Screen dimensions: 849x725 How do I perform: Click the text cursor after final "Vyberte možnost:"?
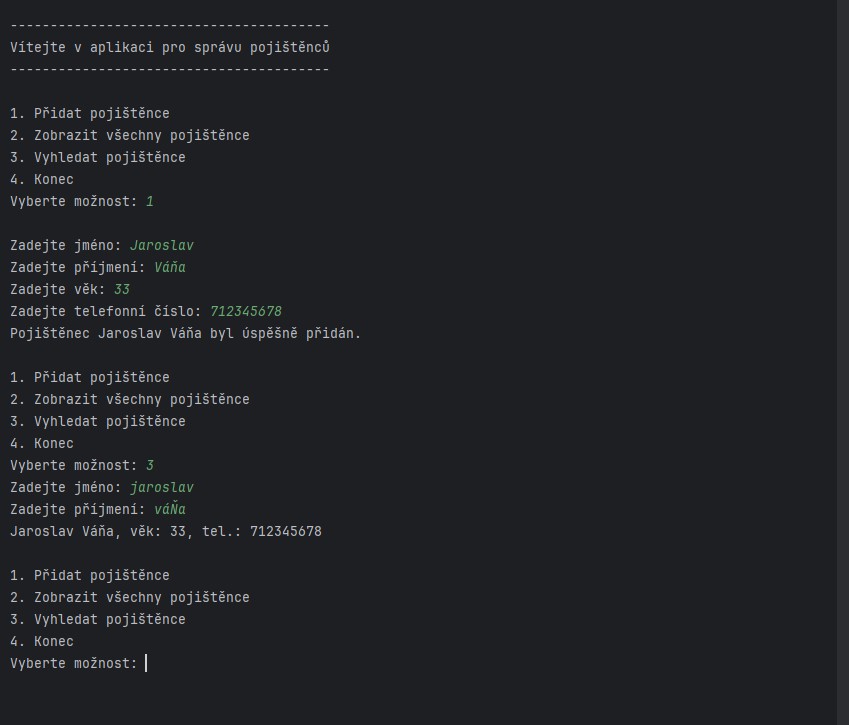click(x=146, y=663)
